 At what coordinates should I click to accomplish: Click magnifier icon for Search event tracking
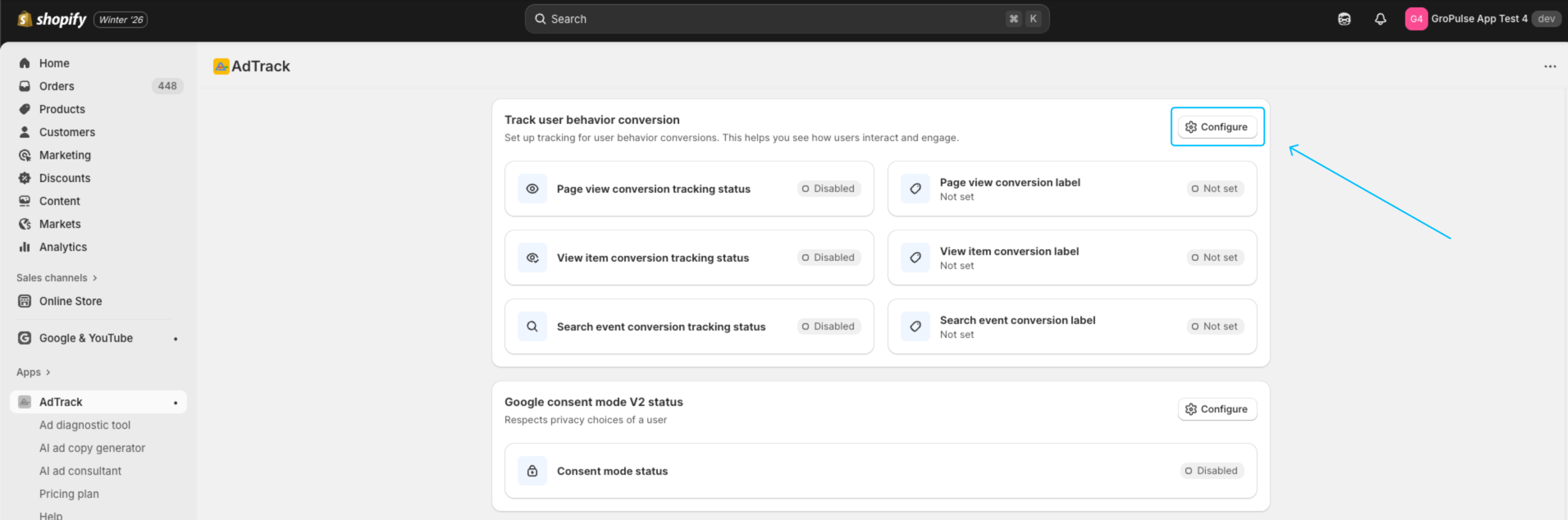click(532, 326)
